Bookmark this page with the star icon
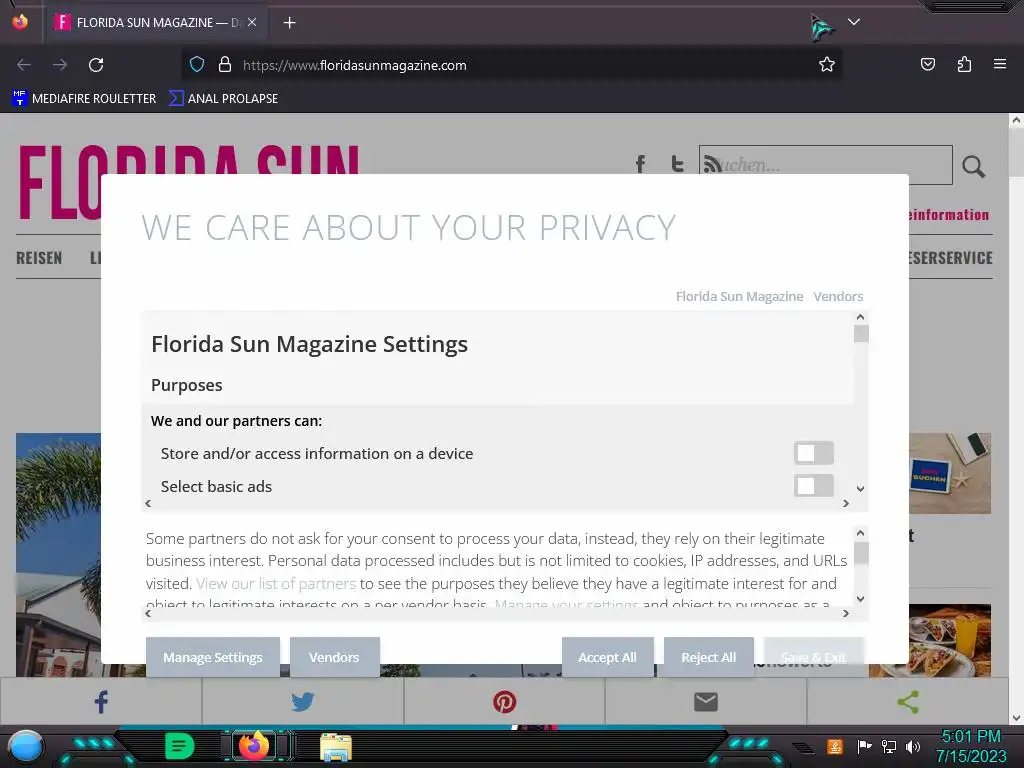 click(x=827, y=65)
